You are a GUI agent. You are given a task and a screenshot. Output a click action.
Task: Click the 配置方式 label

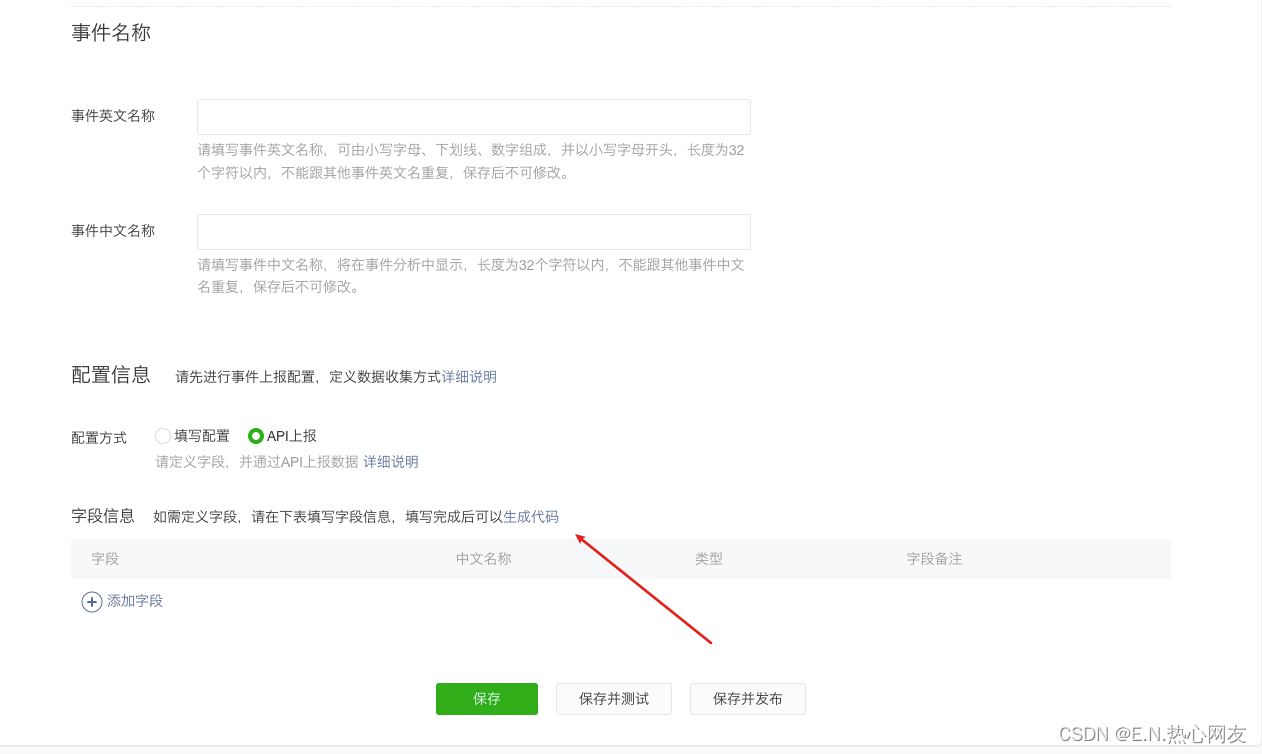click(99, 438)
